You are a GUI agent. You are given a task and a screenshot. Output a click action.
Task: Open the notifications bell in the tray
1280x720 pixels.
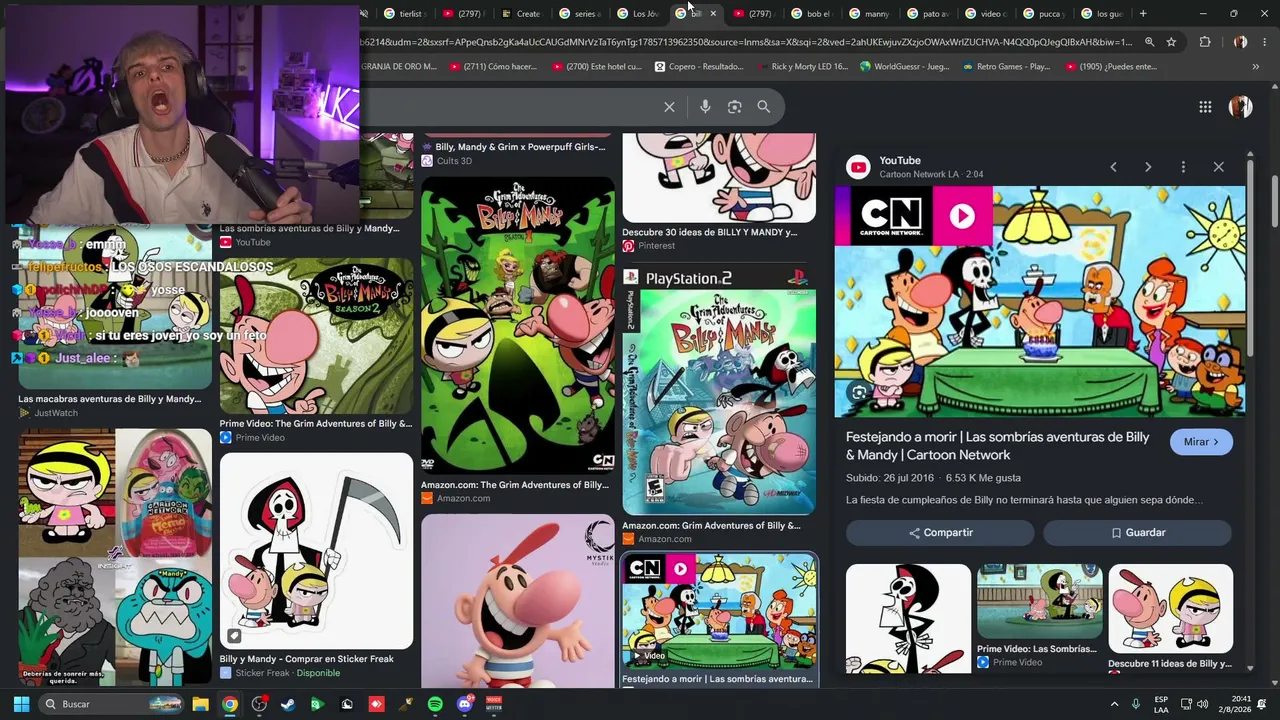[x=1263, y=704]
